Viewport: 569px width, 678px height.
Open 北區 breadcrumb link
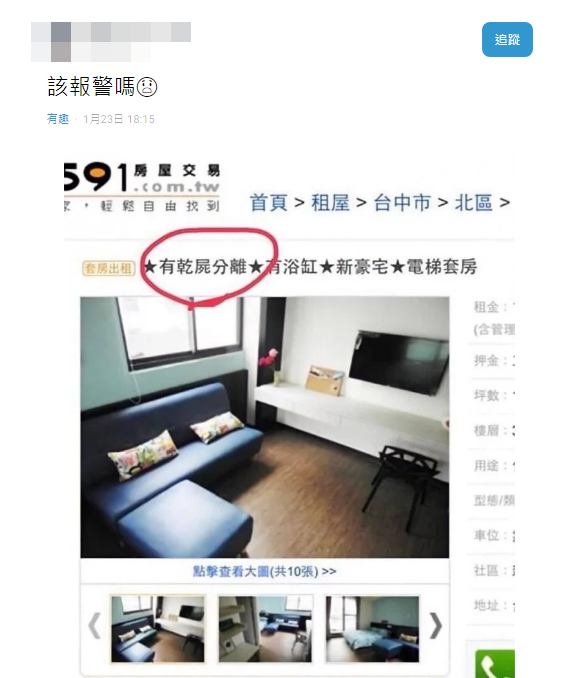[x=473, y=203]
